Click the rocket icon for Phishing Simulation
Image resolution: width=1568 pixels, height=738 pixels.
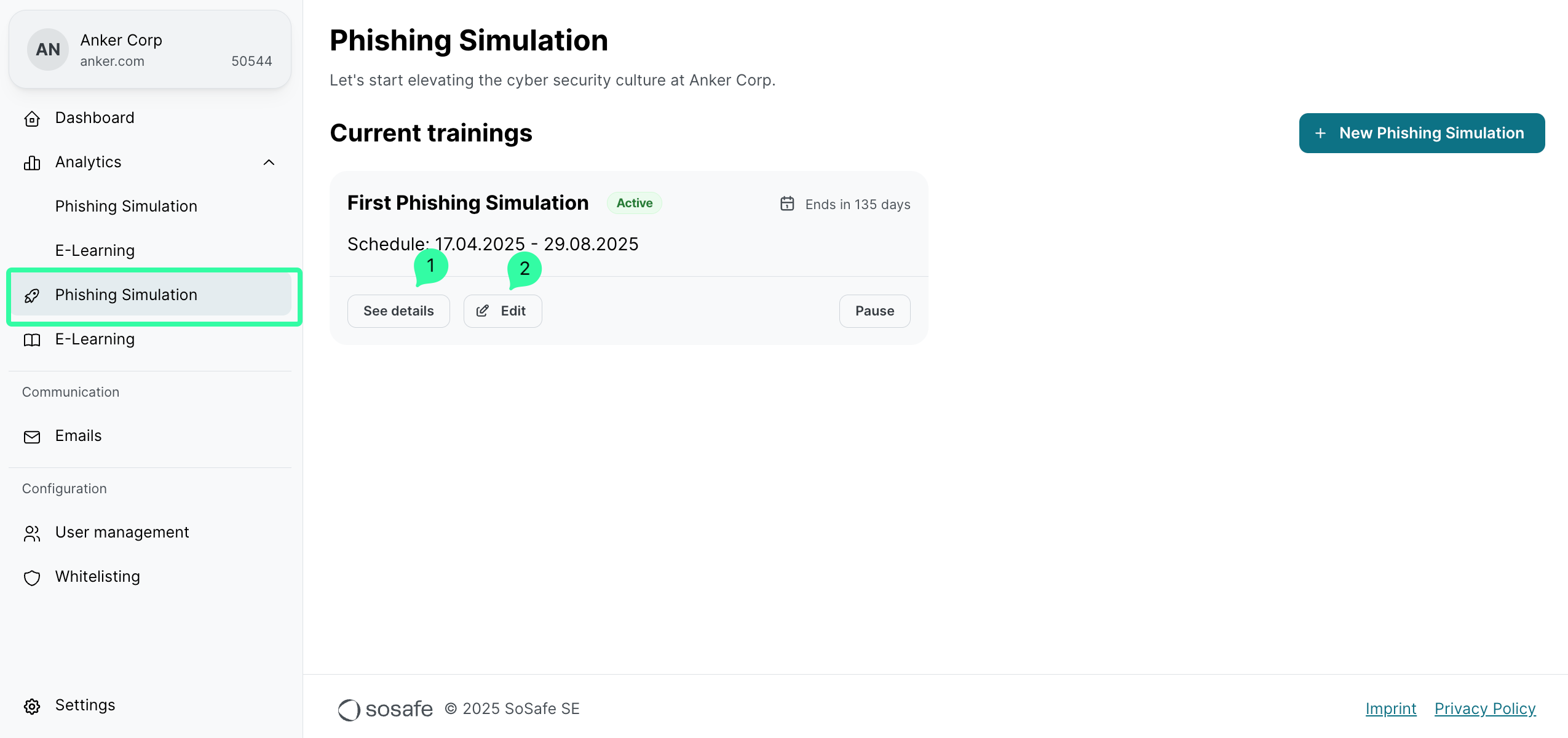(x=32, y=296)
